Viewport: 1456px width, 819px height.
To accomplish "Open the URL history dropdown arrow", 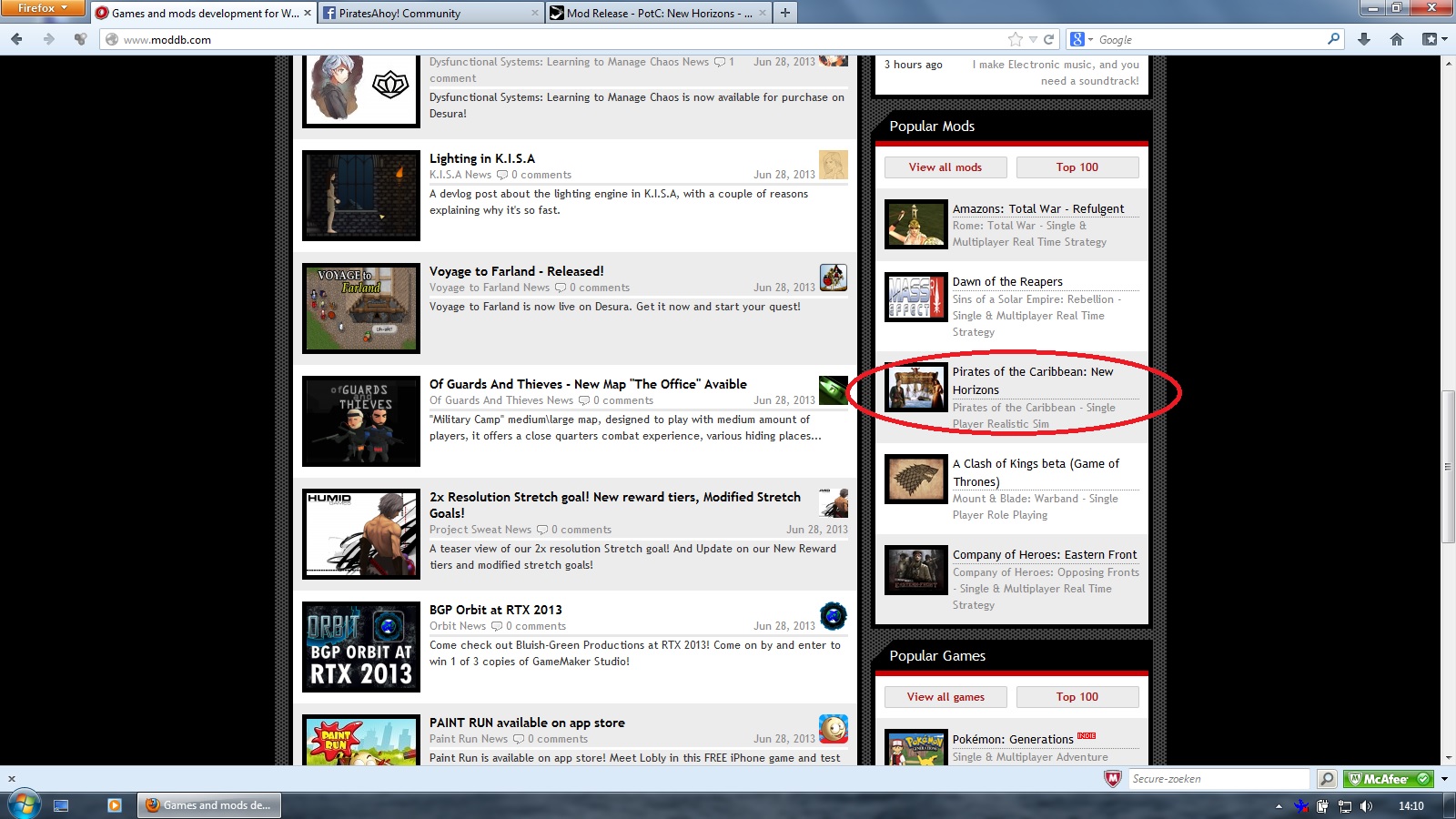I will point(1033,39).
